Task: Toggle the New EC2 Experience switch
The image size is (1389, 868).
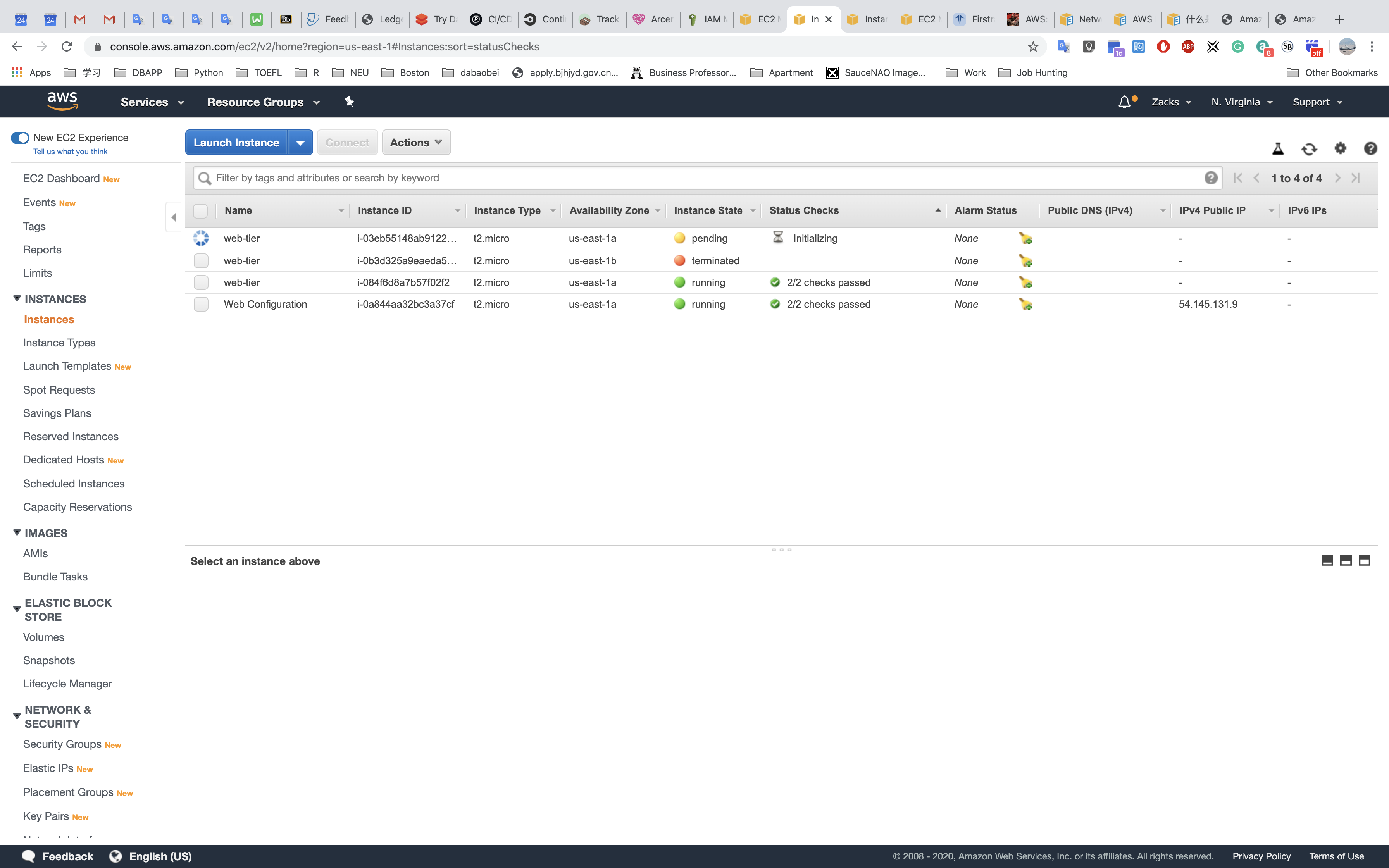Action: [20, 138]
